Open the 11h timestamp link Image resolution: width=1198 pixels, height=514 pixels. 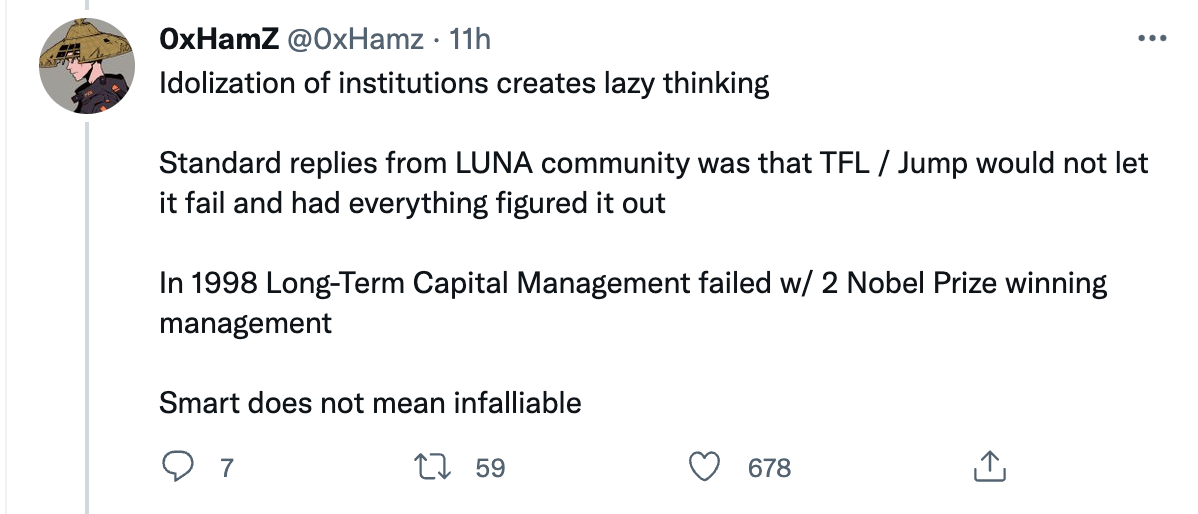tap(470, 39)
